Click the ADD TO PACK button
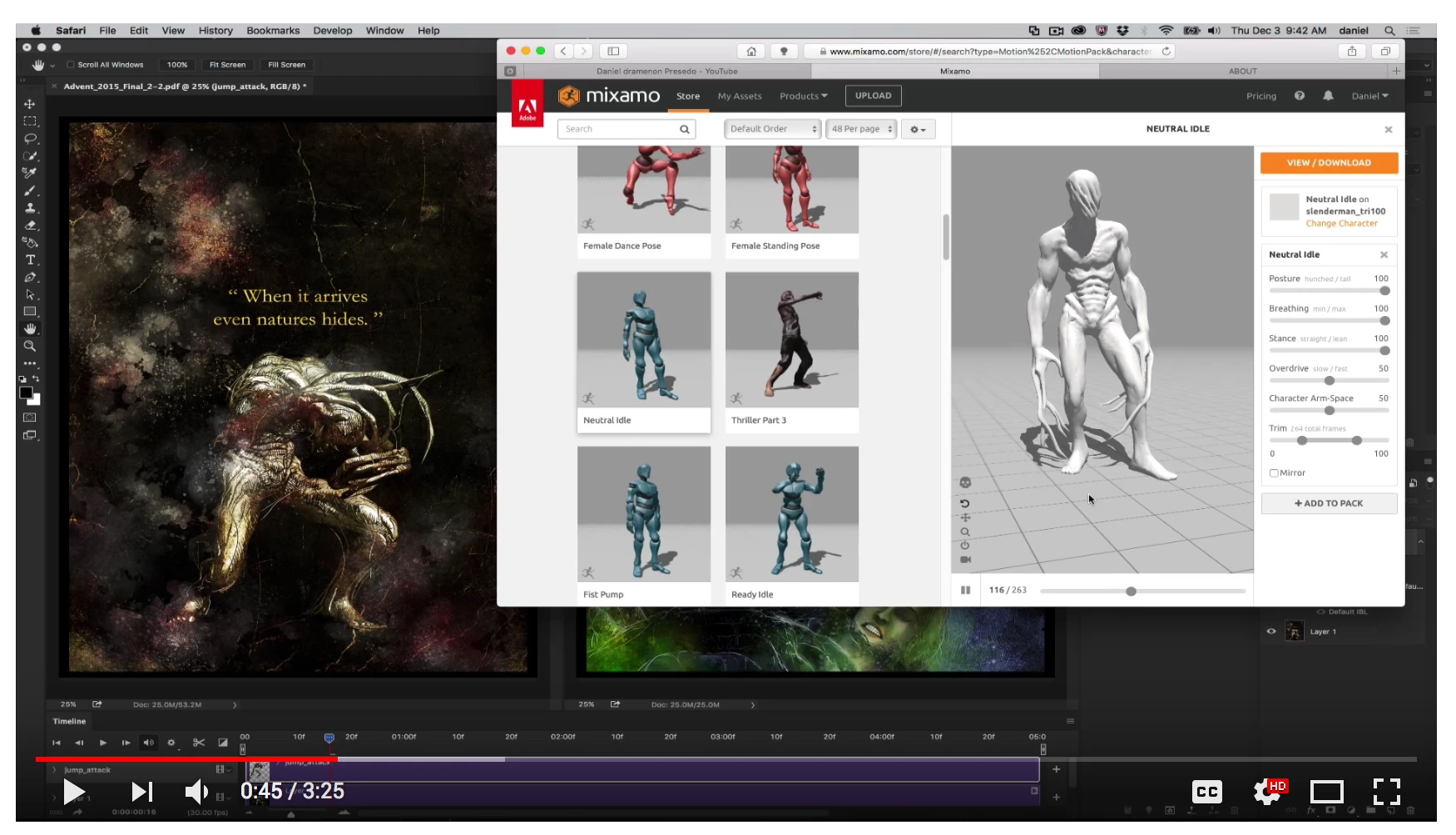 pyautogui.click(x=1329, y=503)
